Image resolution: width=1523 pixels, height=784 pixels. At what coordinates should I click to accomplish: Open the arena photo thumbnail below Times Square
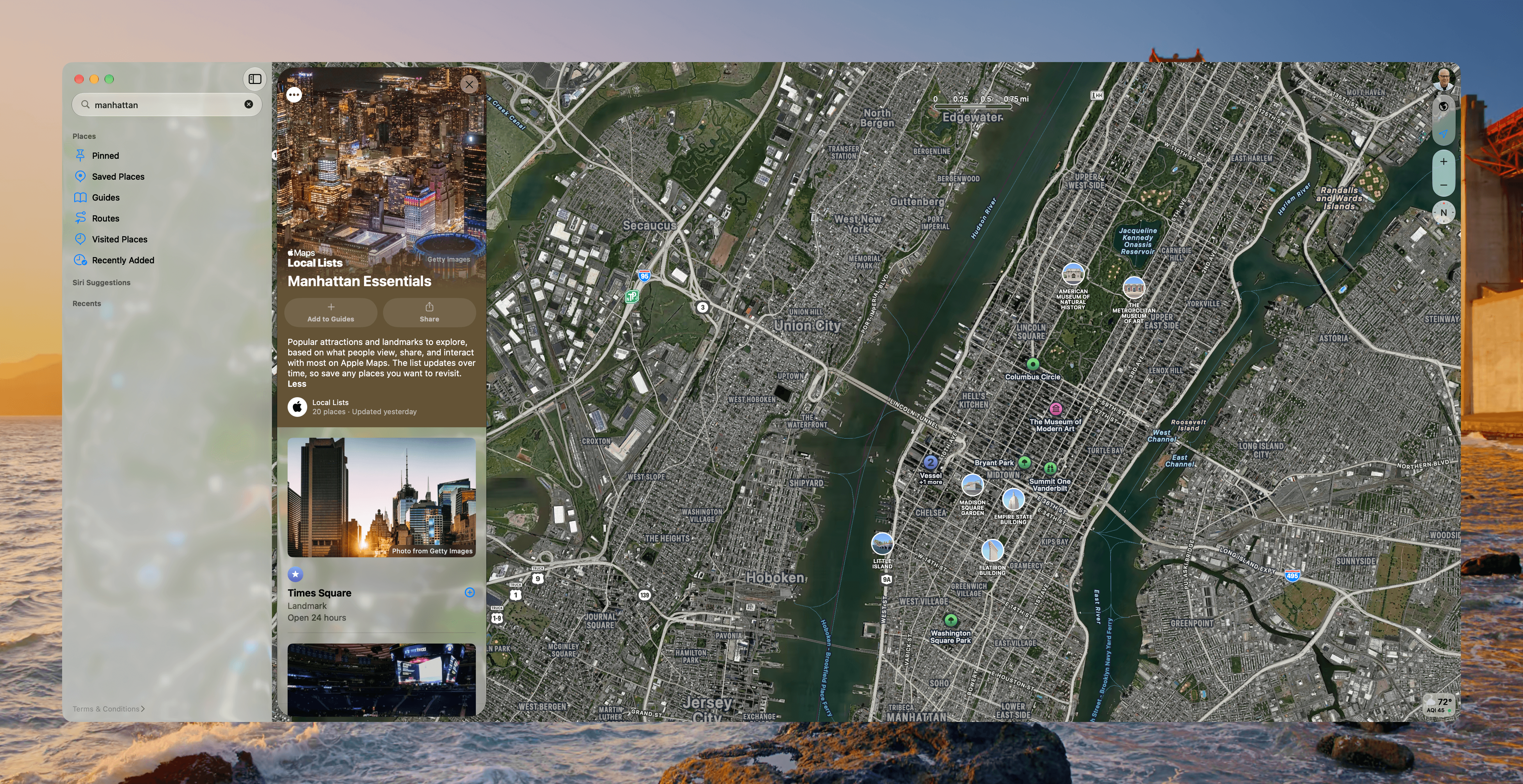(381, 679)
